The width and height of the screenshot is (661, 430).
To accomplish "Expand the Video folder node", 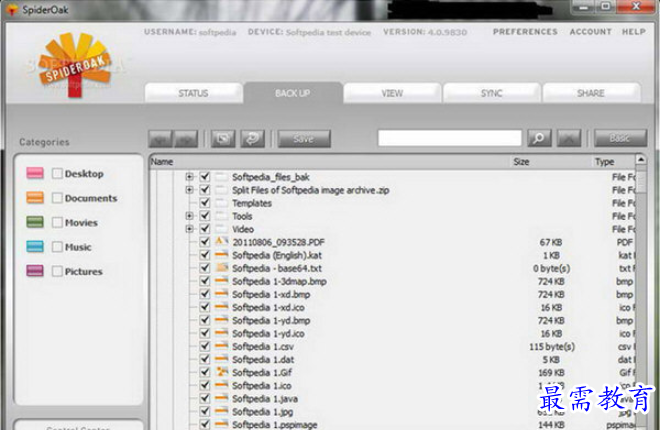I will point(190,229).
